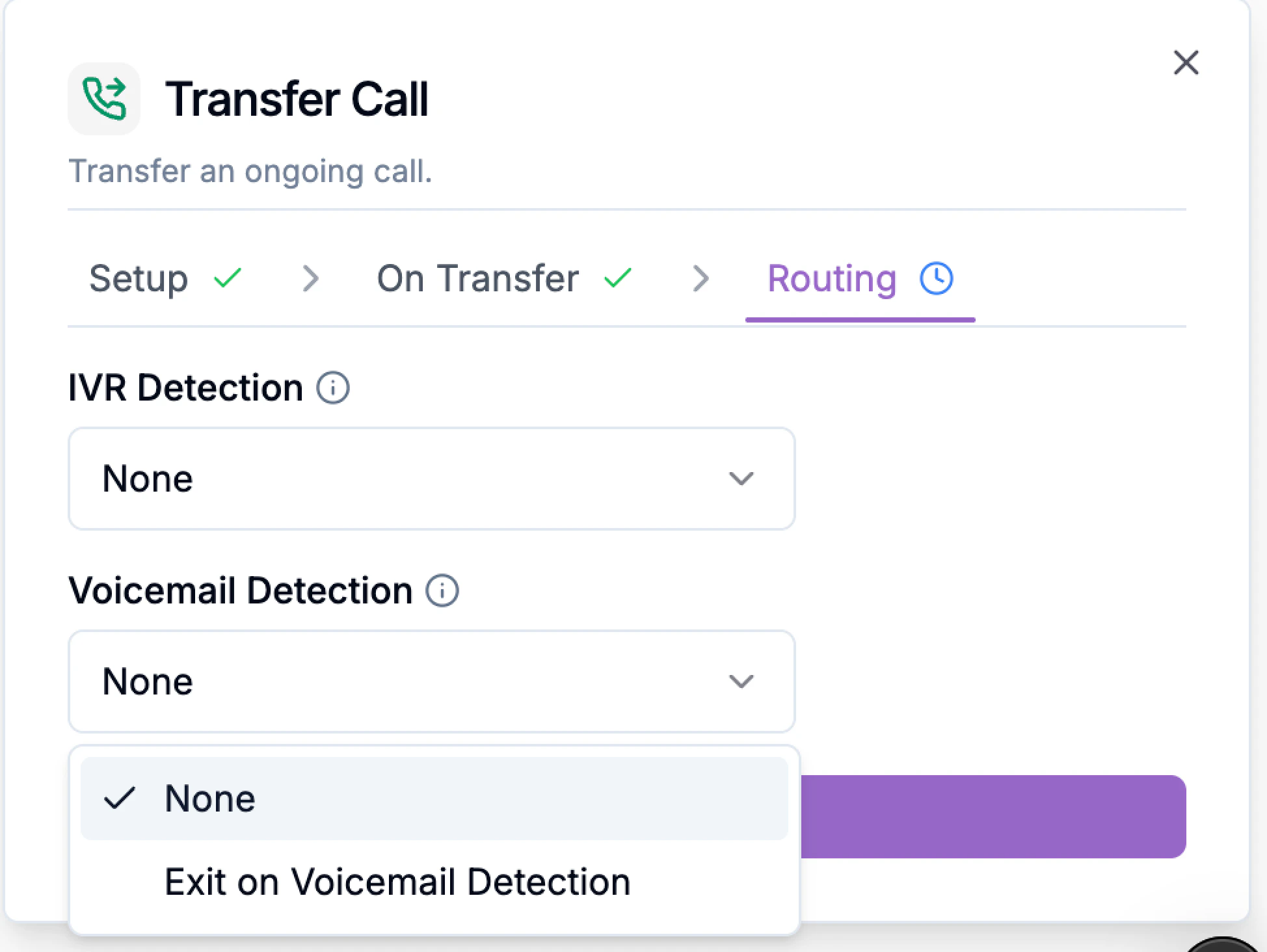Click the clock icon beside Routing

(936, 278)
